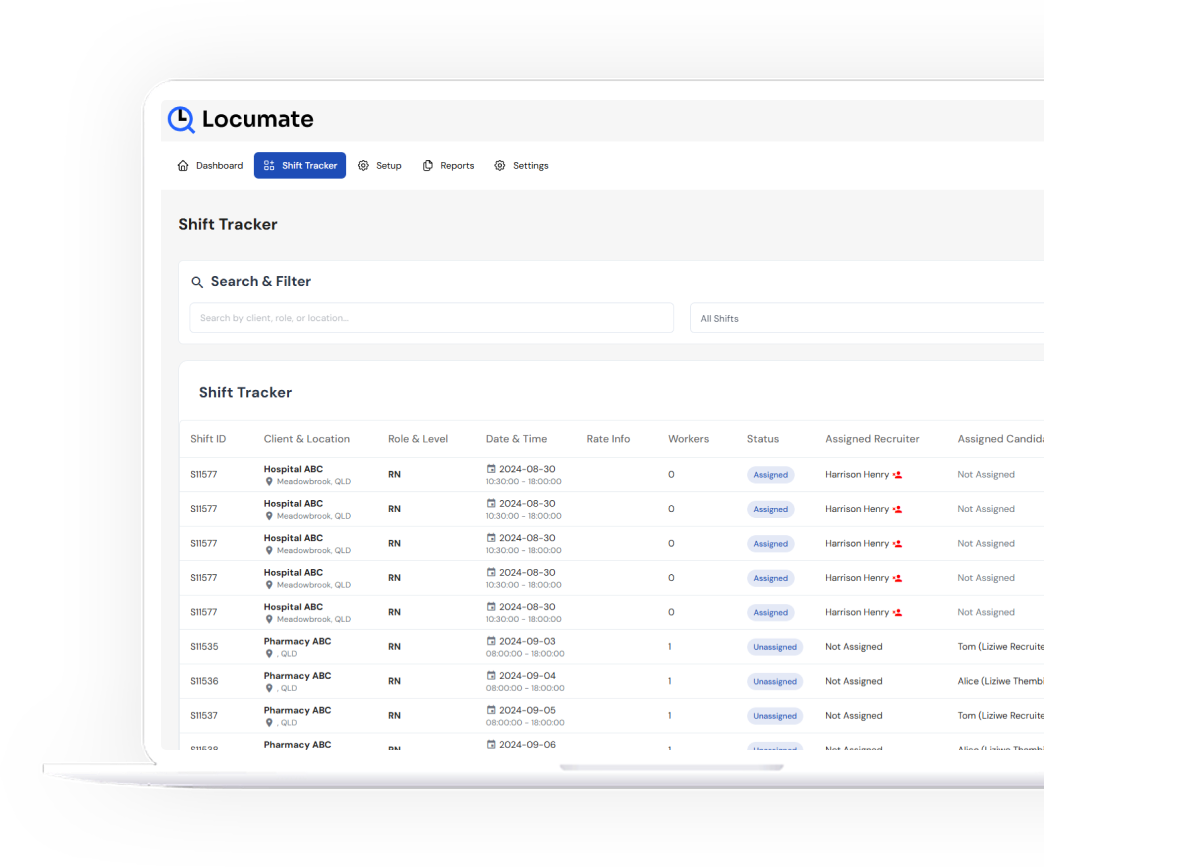1199x868 pixels.
Task: Click the Unassigned badge for shift S11535
Action: pos(774,647)
